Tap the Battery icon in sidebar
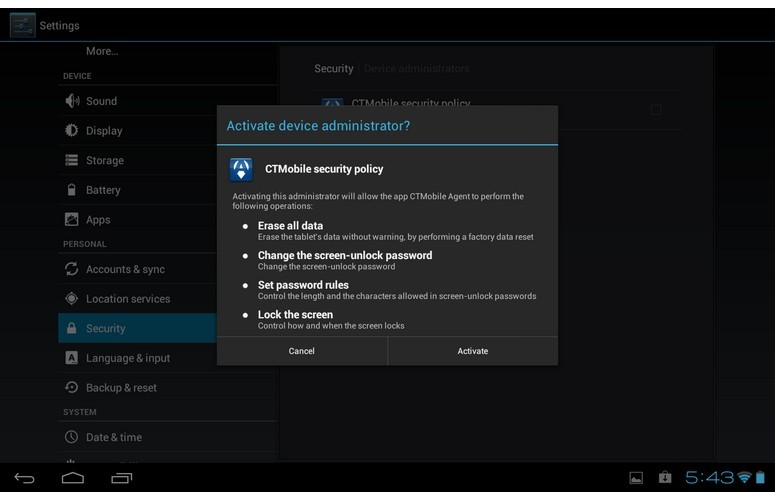775x500 pixels. [72, 190]
